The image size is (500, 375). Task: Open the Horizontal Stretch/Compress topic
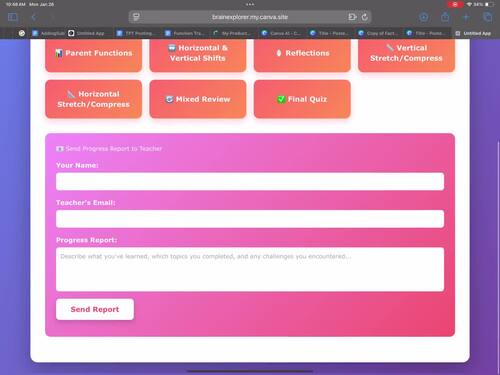point(94,99)
